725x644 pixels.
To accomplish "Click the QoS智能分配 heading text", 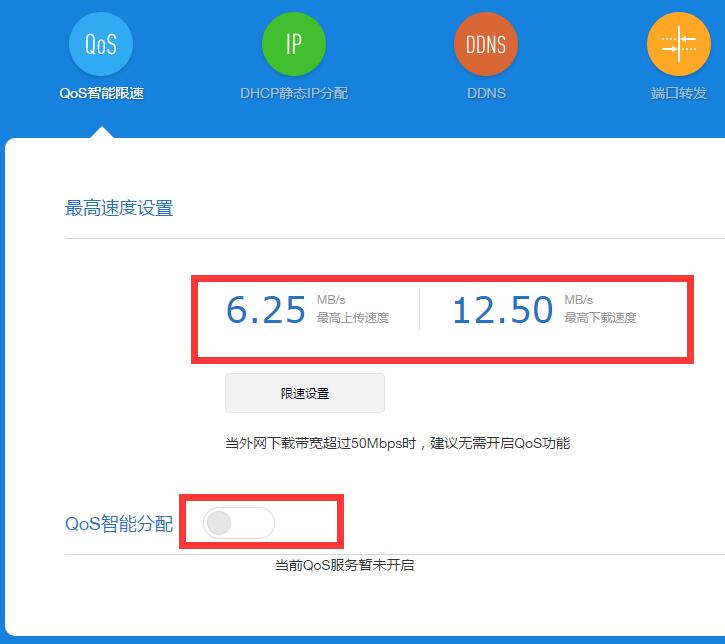I will click(119, 524).
